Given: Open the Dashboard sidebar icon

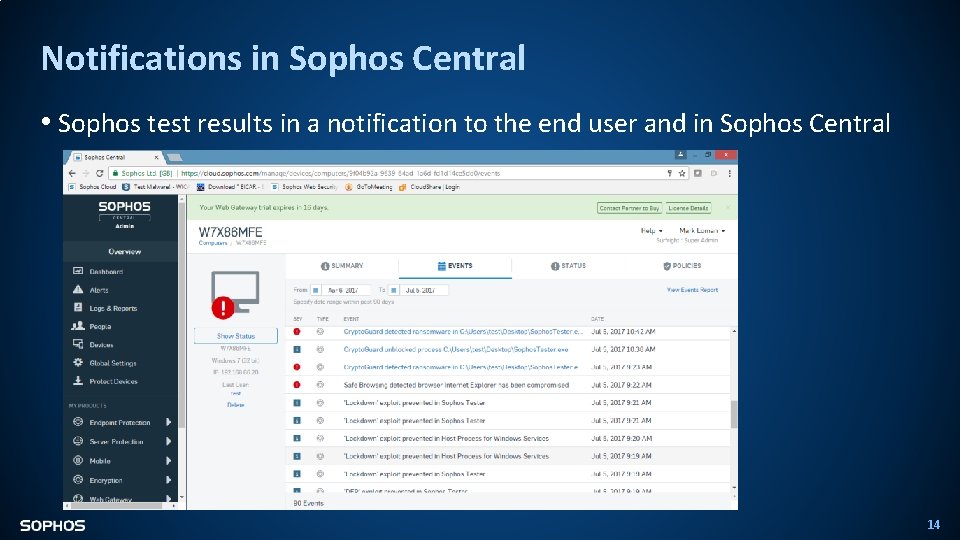Looking at the screenshot, I should [78, 271].
